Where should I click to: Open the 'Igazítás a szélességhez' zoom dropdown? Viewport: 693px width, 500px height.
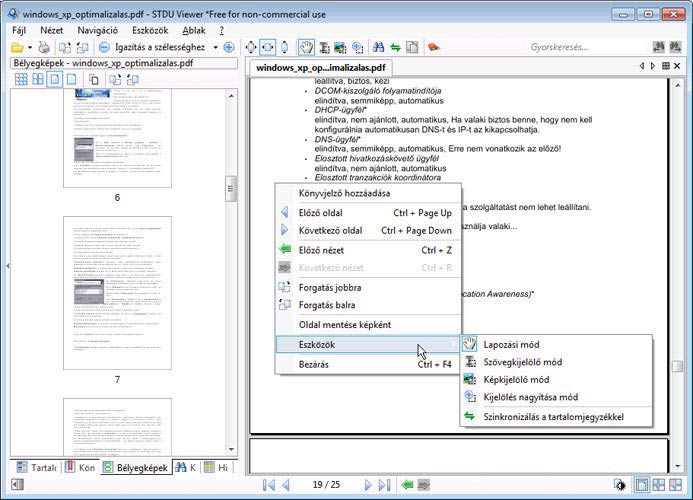(x=216, y=47)
